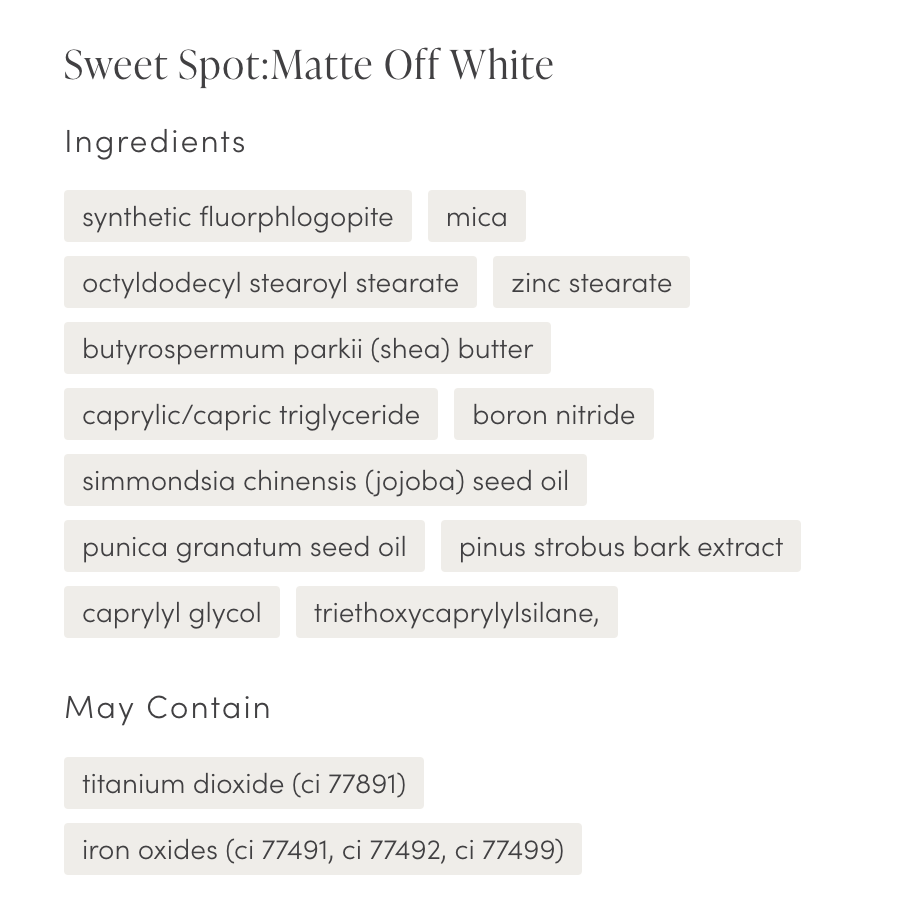Click the titanium dioxide (ci 77891) tag

[244, 783]
